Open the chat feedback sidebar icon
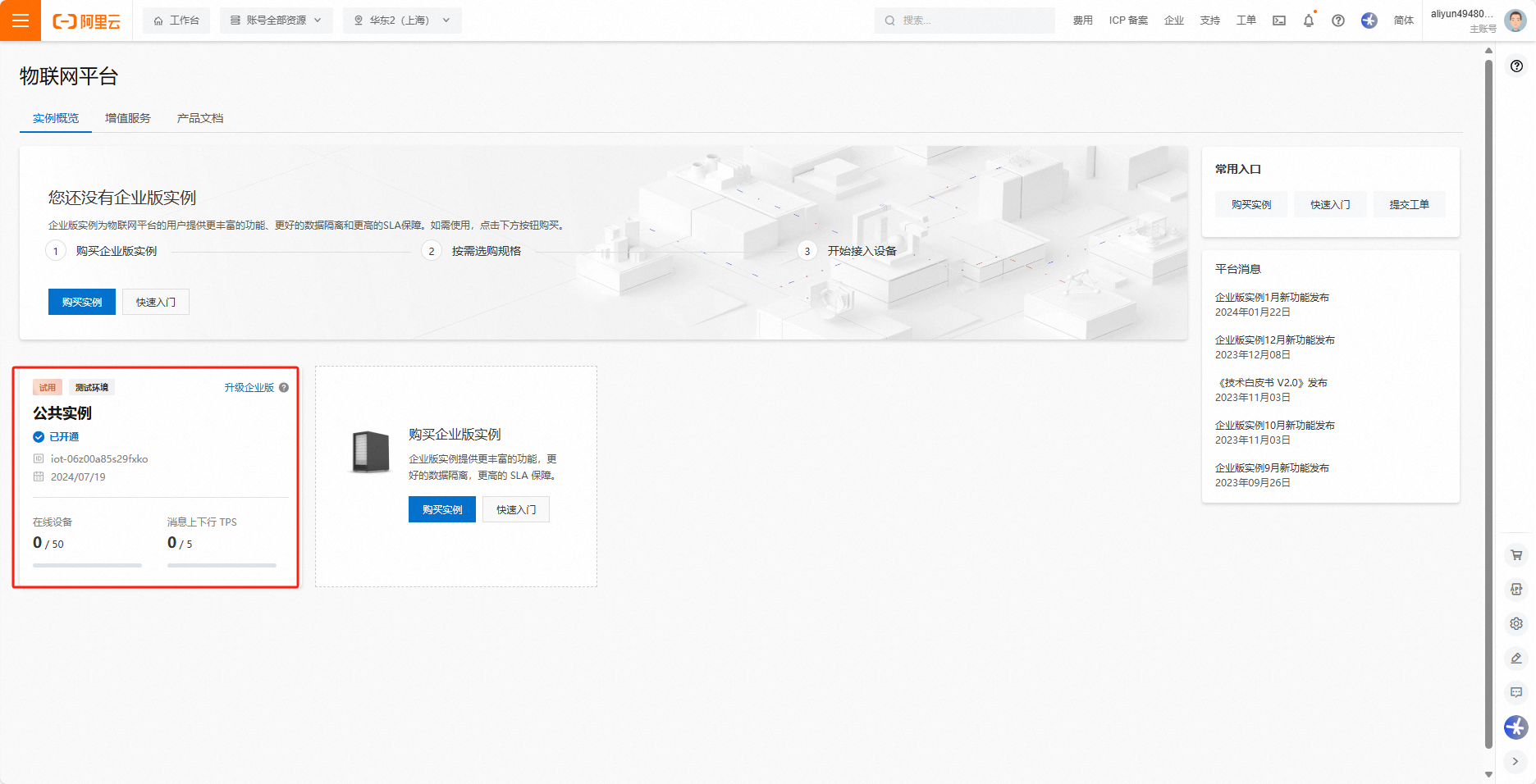The image size is (1536, 784). coord(1516,693)
